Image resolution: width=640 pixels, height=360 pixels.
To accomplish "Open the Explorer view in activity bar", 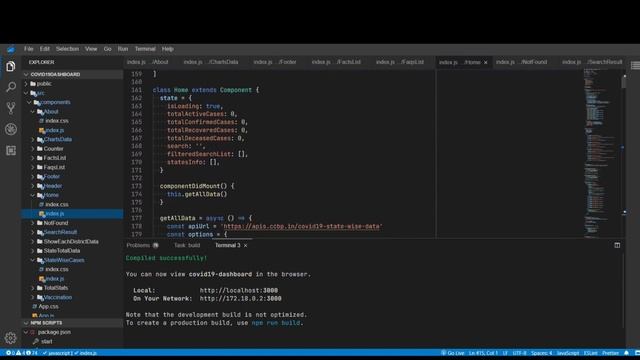I will (x=11, y=66).
